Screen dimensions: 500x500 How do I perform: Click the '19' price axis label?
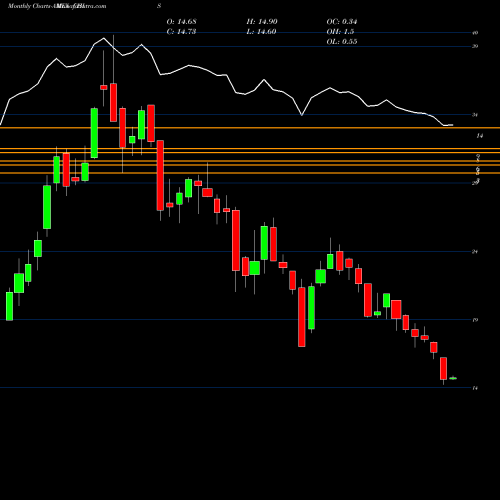[475, 320]
